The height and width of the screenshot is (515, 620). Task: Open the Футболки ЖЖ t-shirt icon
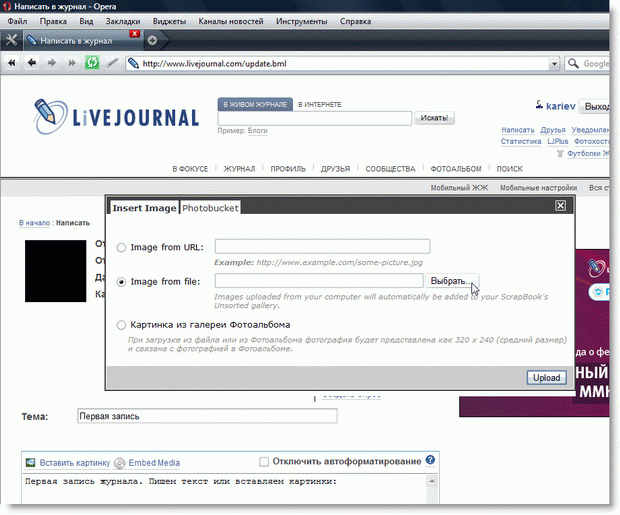tap(560, 153)
